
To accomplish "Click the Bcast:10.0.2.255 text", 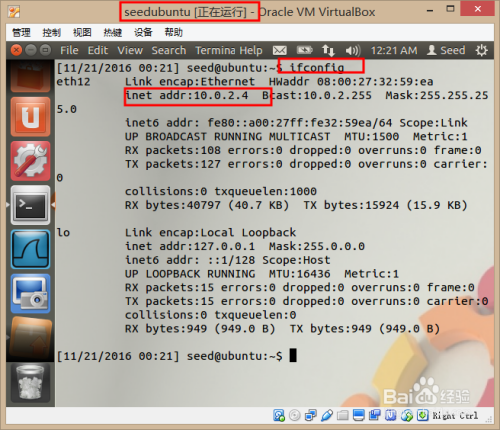I will (317, 96).
